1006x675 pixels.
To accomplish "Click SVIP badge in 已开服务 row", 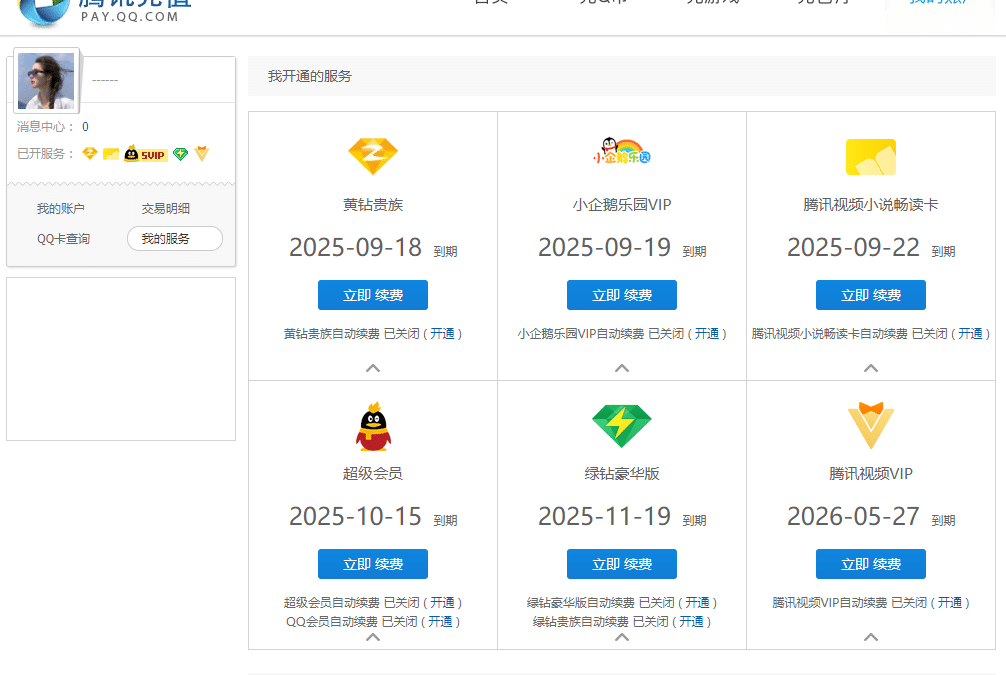I will [x=146, y=153].
